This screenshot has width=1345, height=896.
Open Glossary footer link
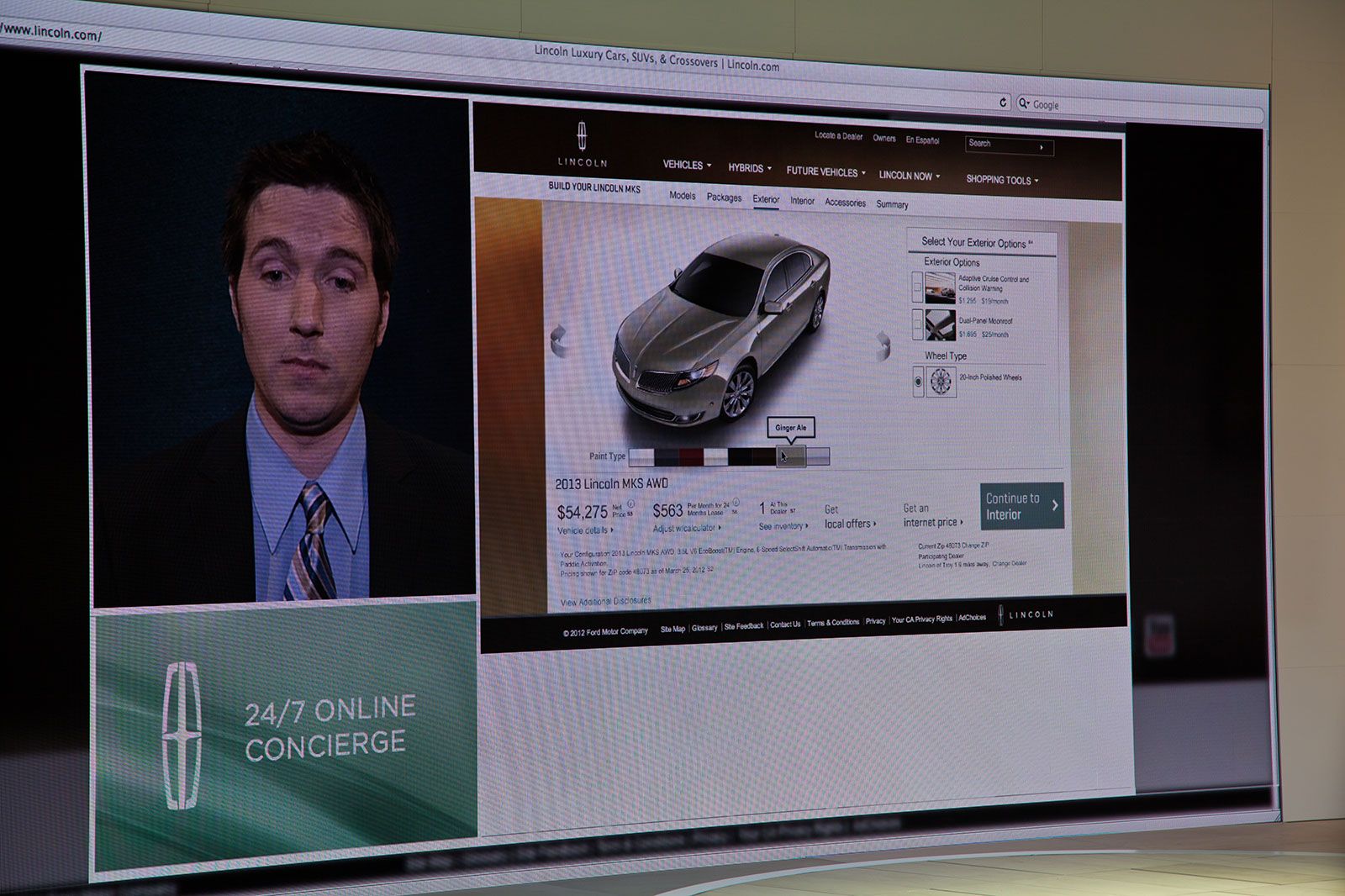(x=704, y=627)
